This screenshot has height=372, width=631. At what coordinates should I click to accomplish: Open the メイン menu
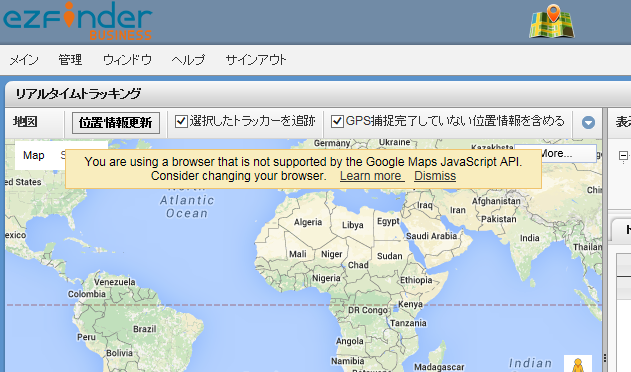click(x=24, y=60)
